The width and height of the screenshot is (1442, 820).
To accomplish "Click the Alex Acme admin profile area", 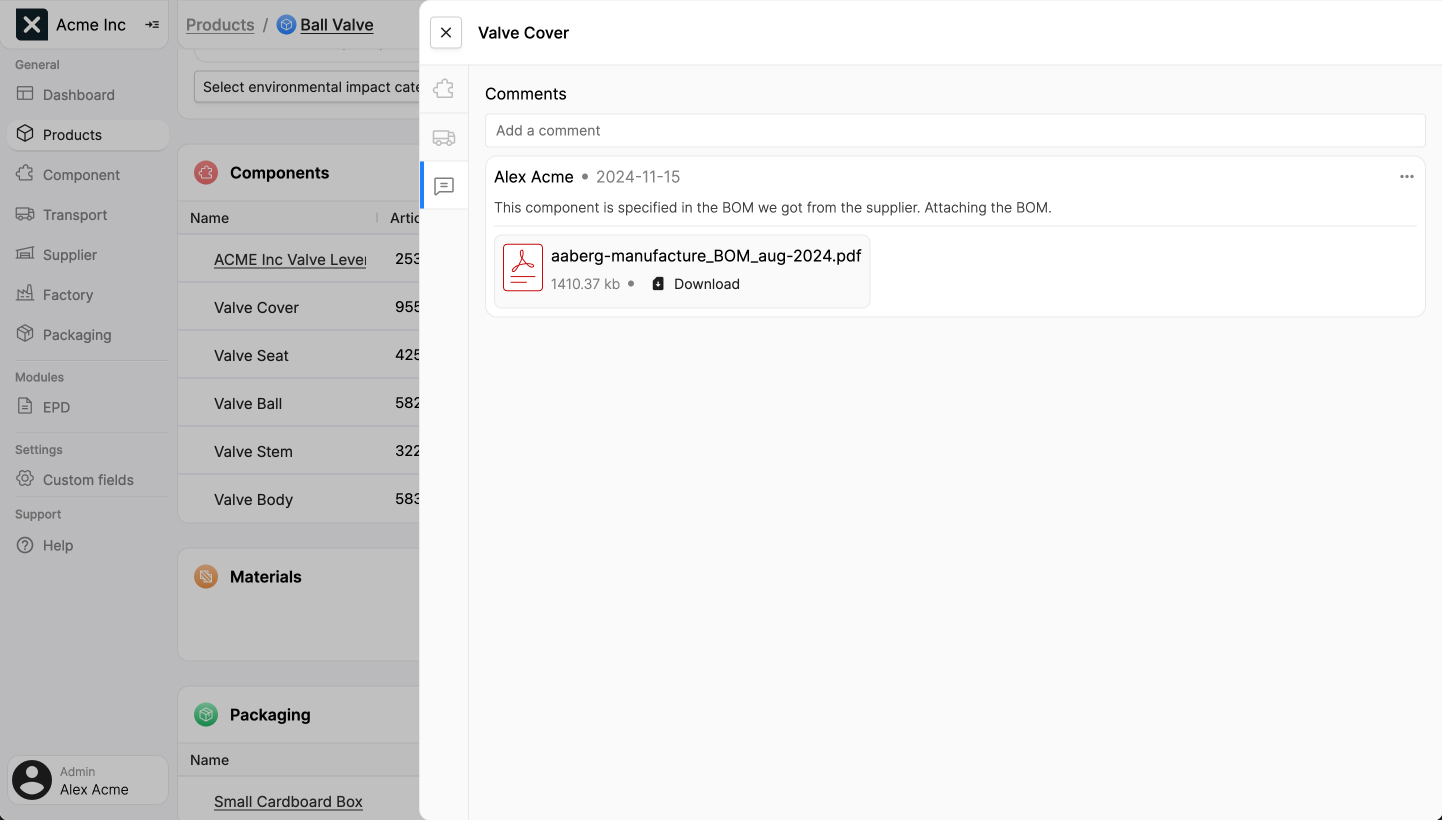I will click(x=86, y=780).
